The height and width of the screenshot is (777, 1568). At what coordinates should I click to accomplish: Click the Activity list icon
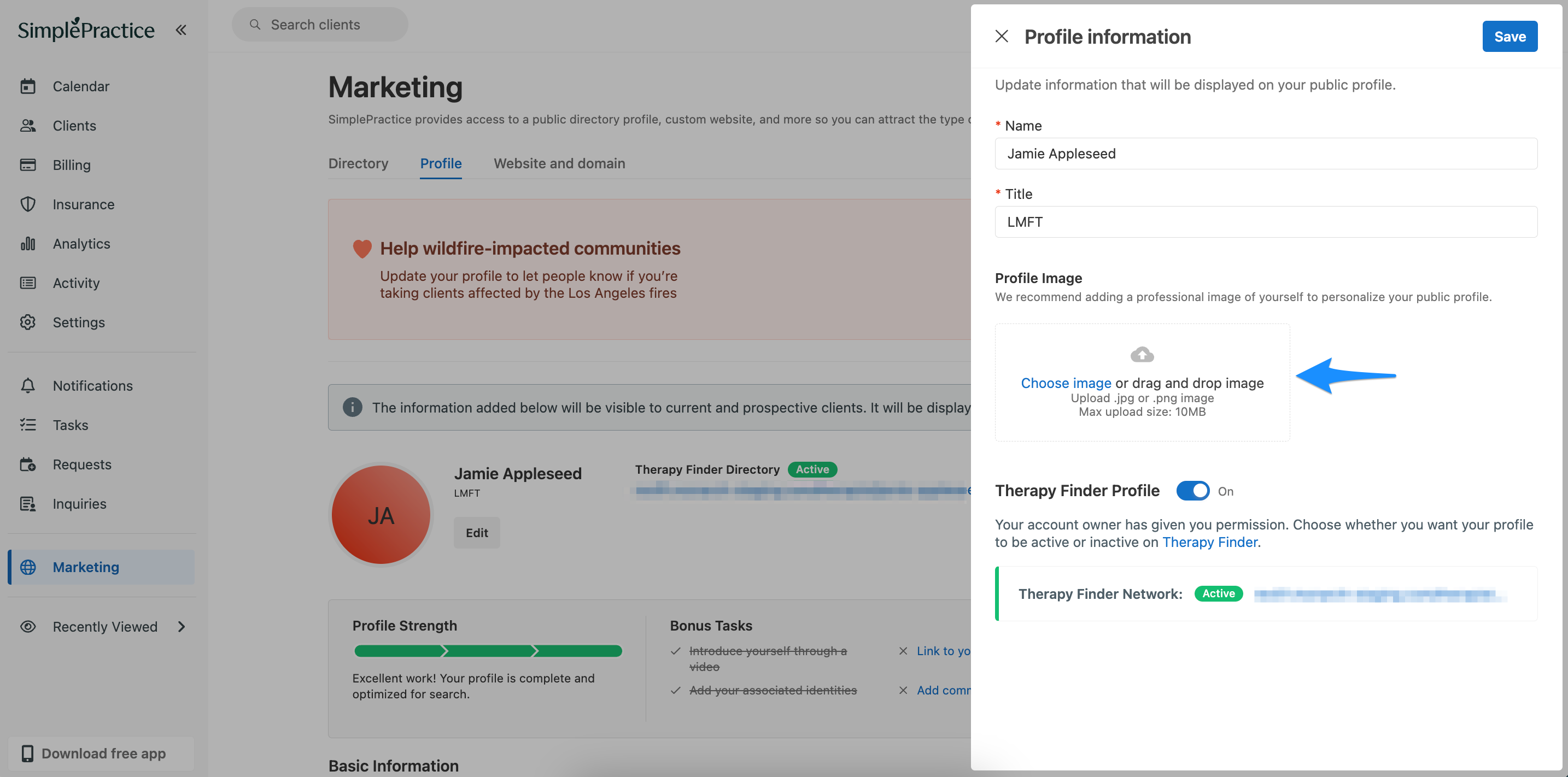(28, 283)
